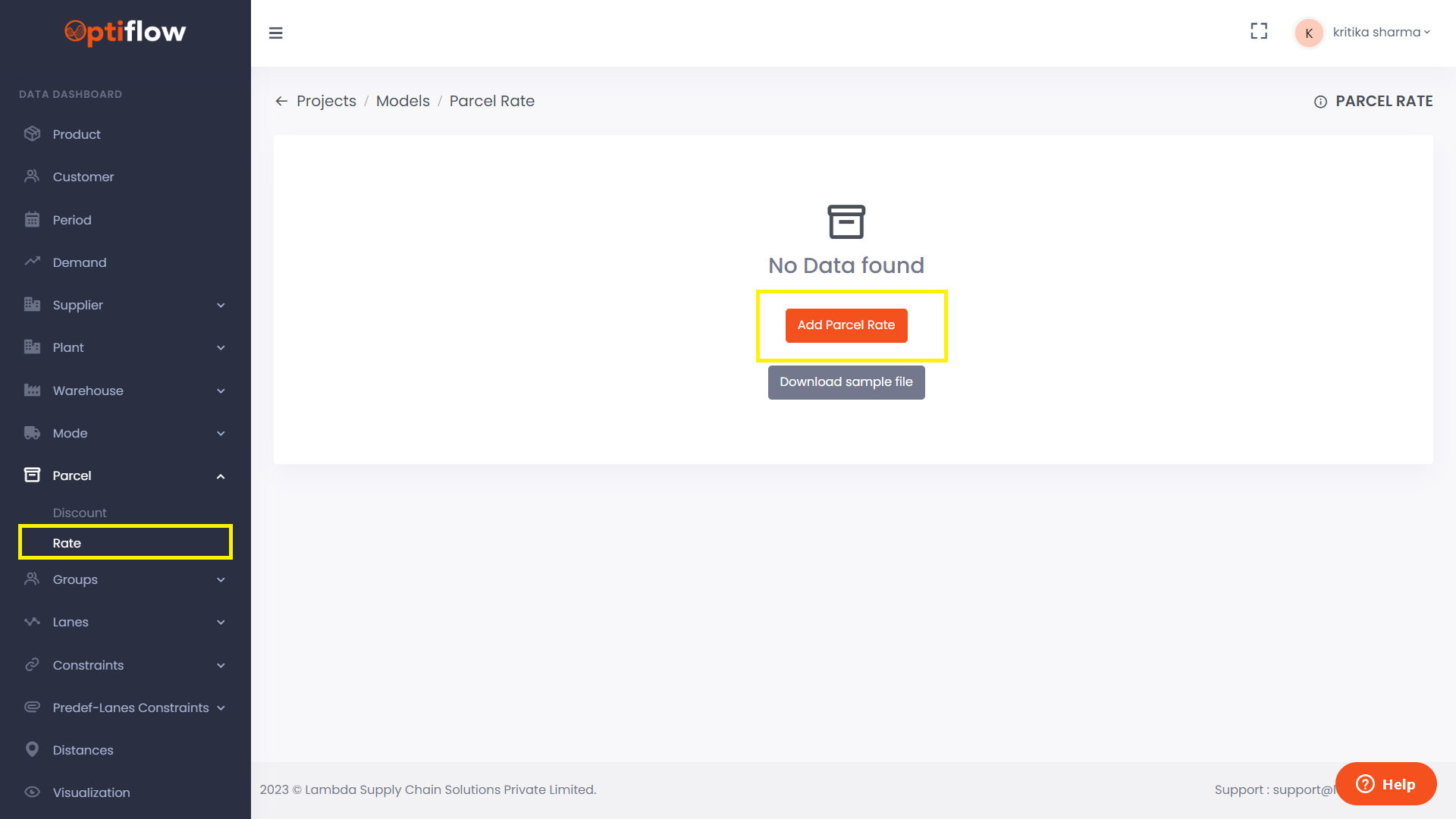This screenshot has width=1456, height=819.
Task: Navigate to Models via breadcrumb
Action: [403, 100]
